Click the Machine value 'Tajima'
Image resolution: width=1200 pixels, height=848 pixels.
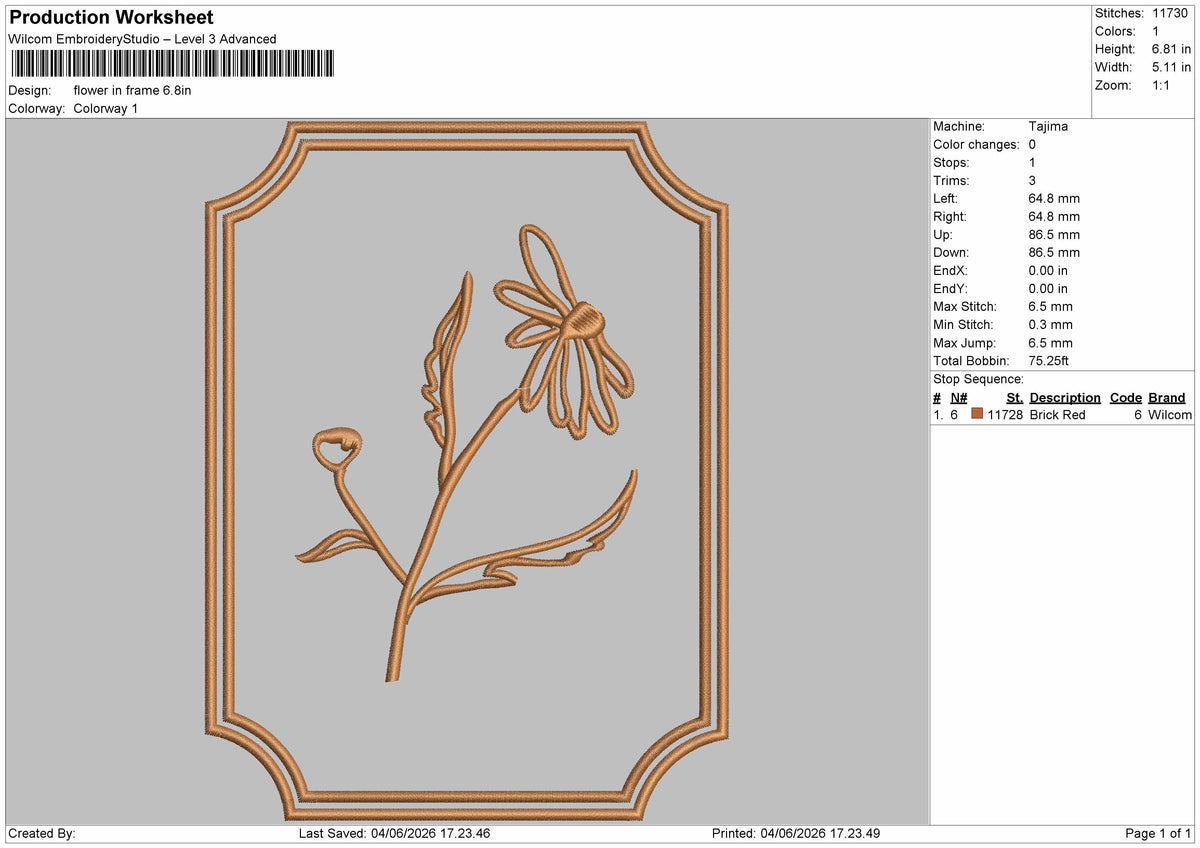[1048, 126]
